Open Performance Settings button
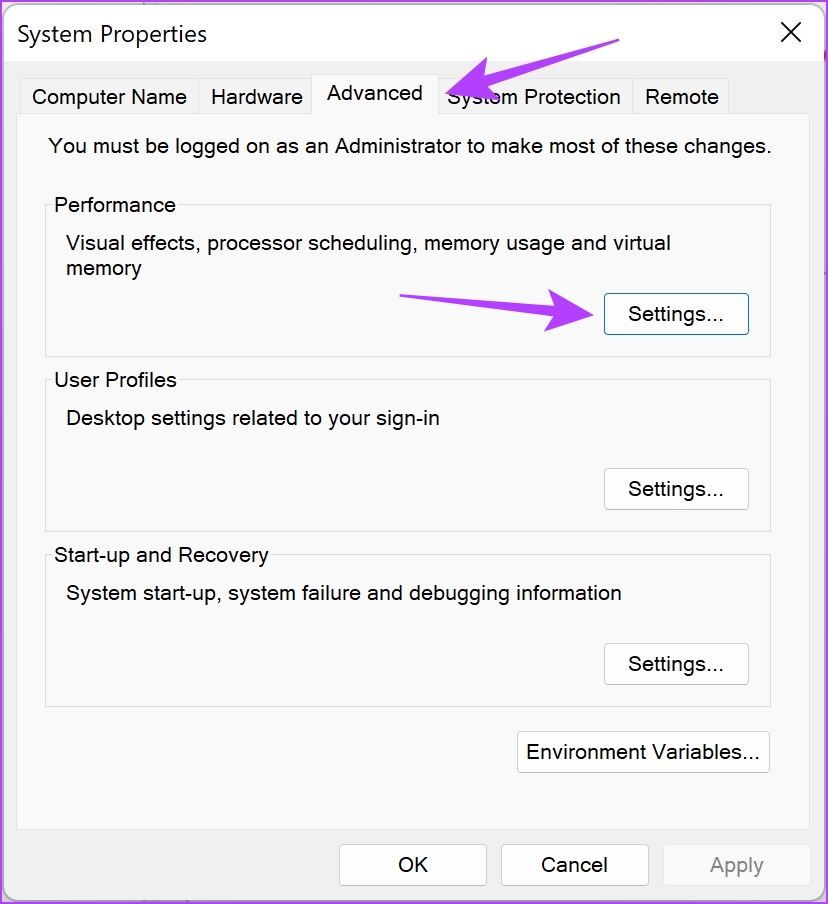 click(x=676, y=314)
